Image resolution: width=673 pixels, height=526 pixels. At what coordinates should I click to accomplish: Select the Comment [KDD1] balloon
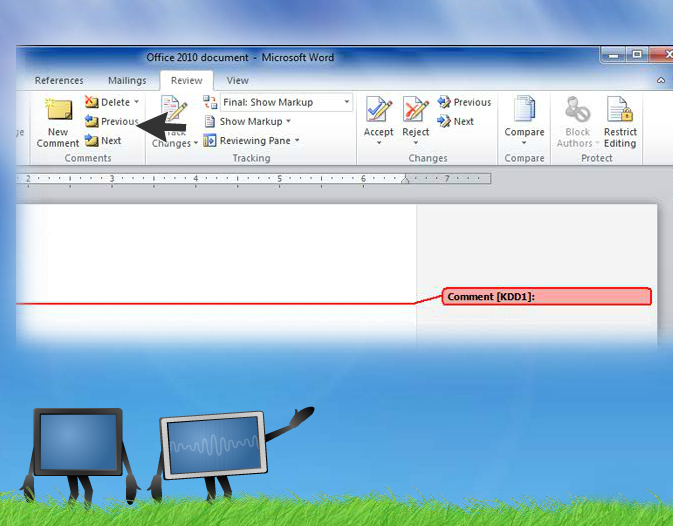pos(547,297)
